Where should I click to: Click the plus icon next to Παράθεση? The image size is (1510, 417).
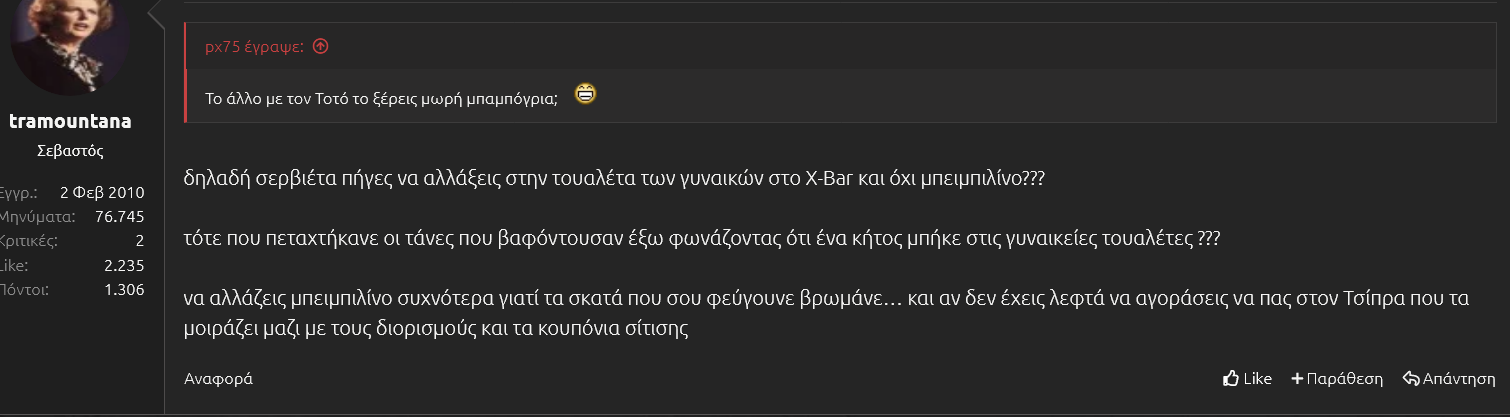[1297, 379]
